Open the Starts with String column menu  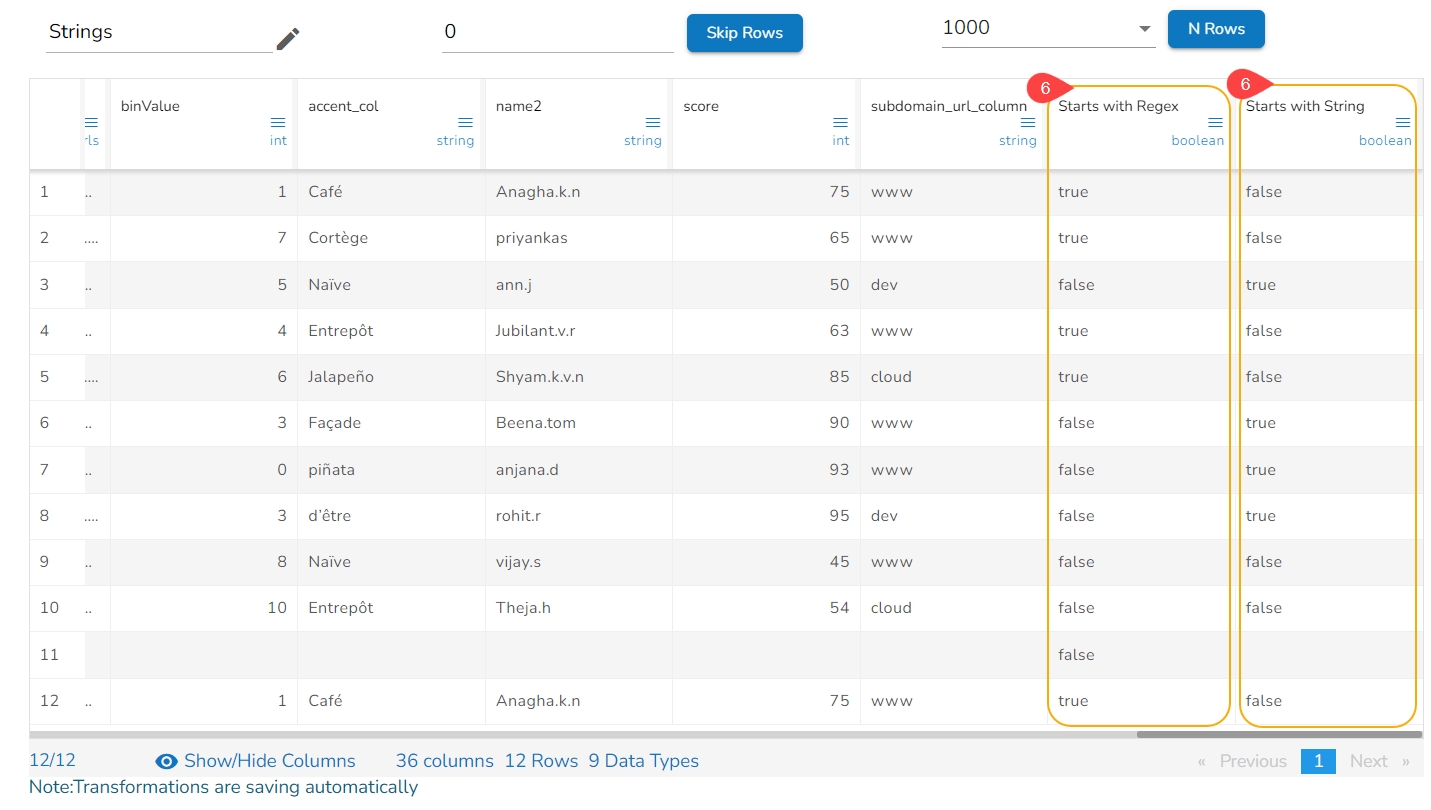1402,123
